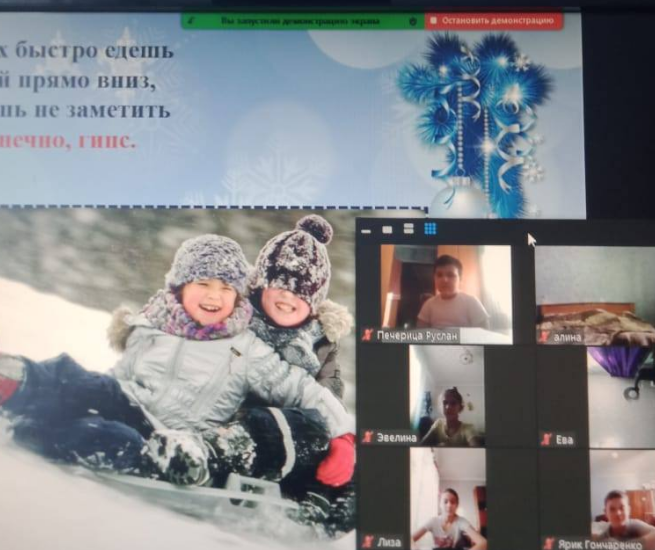Image resolution: width=655 pixels, height=550 pixels.
Task: Click the muted mic icon next to Лиза
Action: point(368,541)
